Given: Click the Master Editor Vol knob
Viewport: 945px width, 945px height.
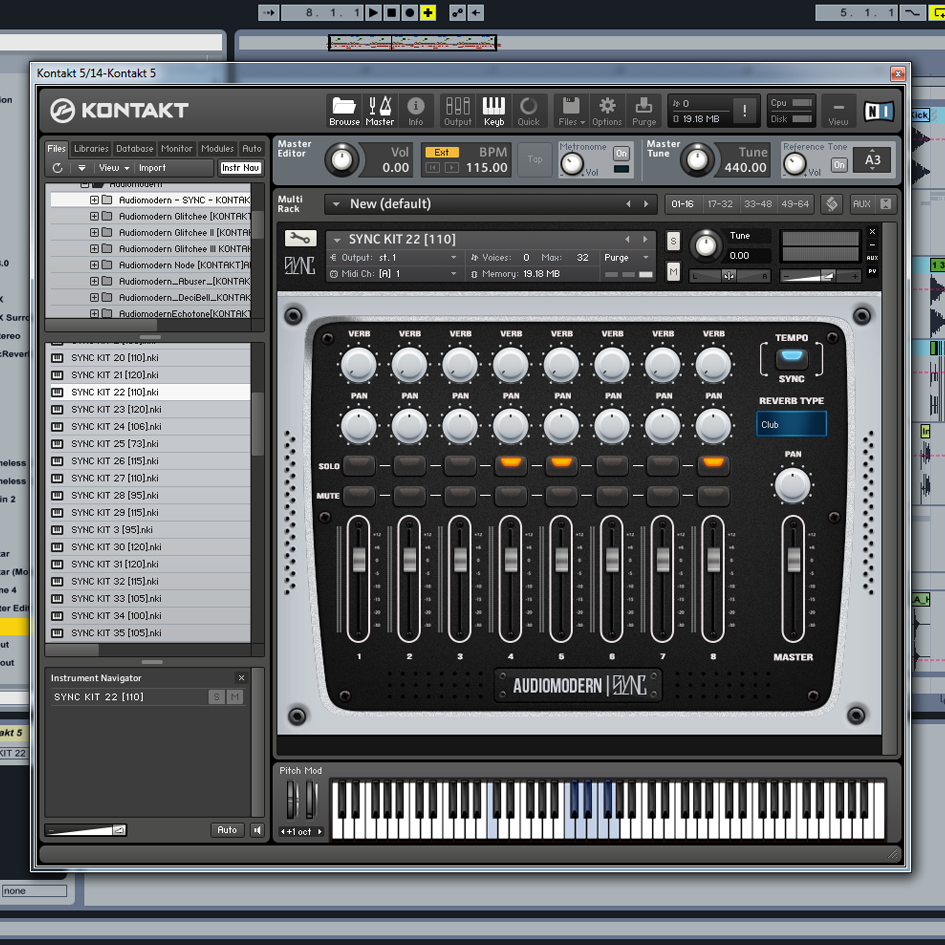Looking at the screenshot, I should tap(342, 160).
